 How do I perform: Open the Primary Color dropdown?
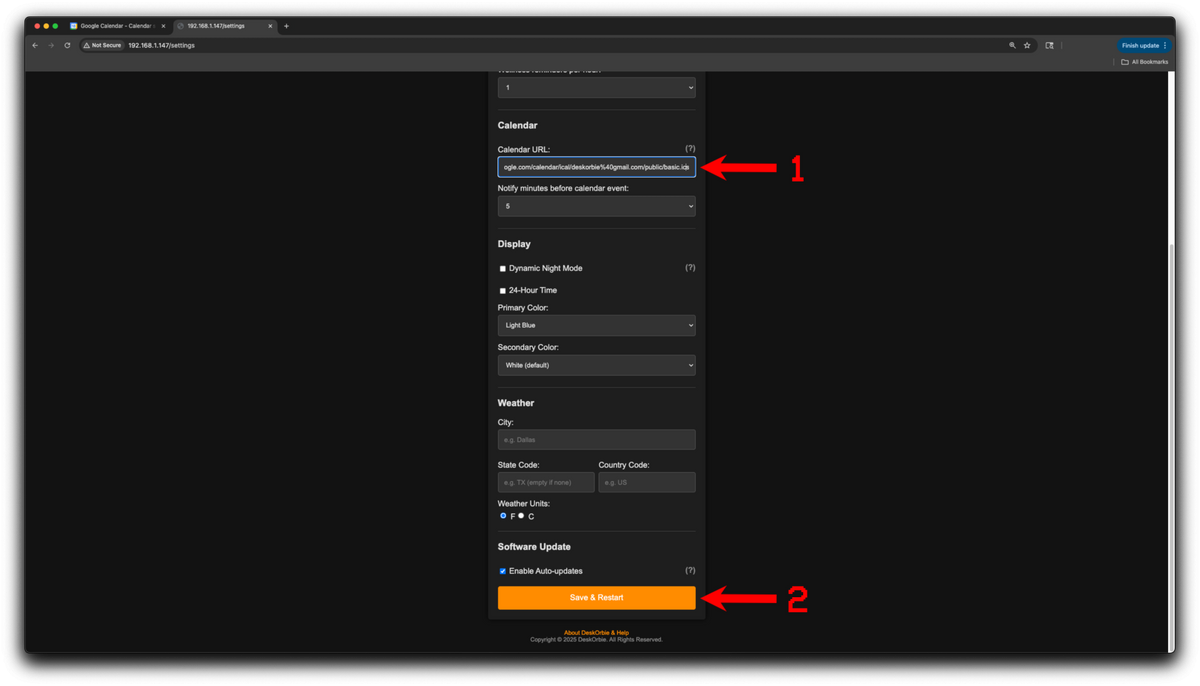point(596,326)
